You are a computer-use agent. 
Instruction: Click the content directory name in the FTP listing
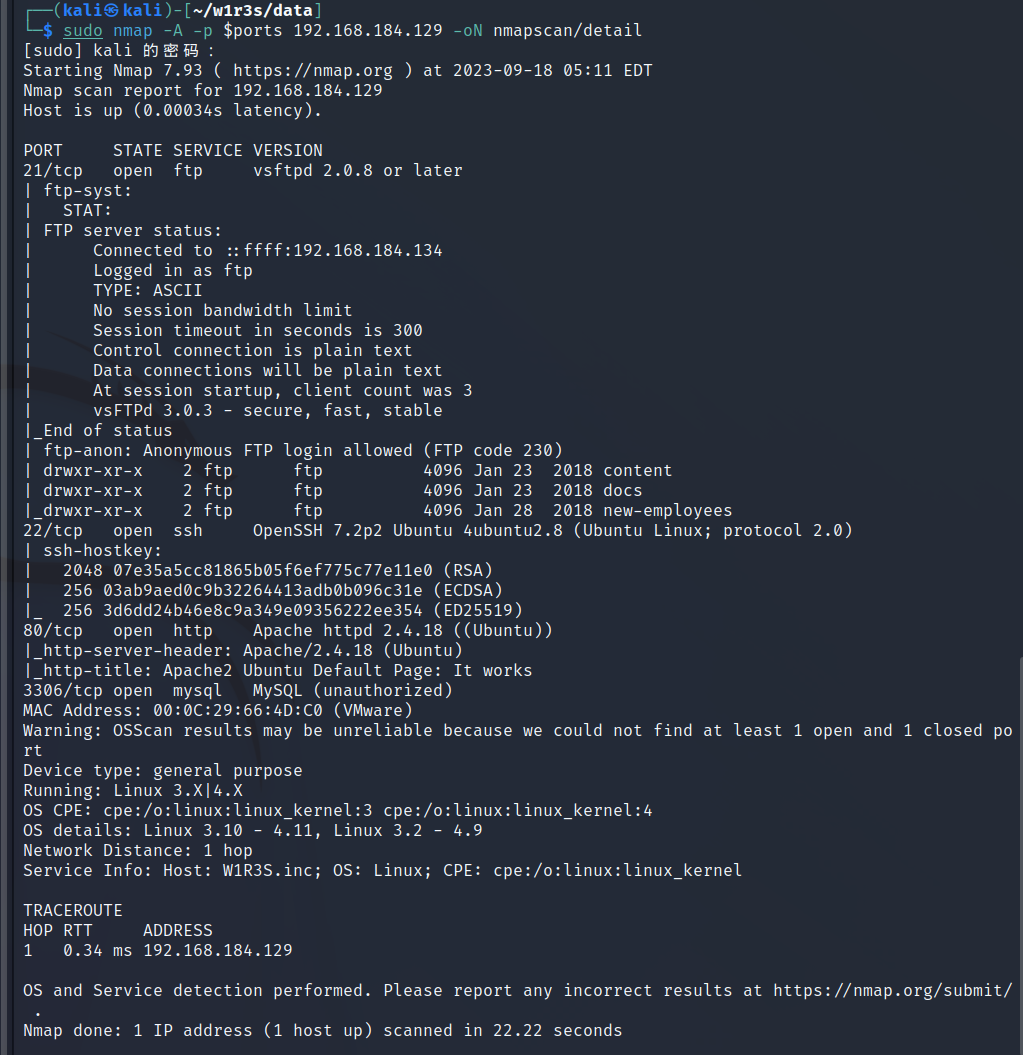[637, 471]
